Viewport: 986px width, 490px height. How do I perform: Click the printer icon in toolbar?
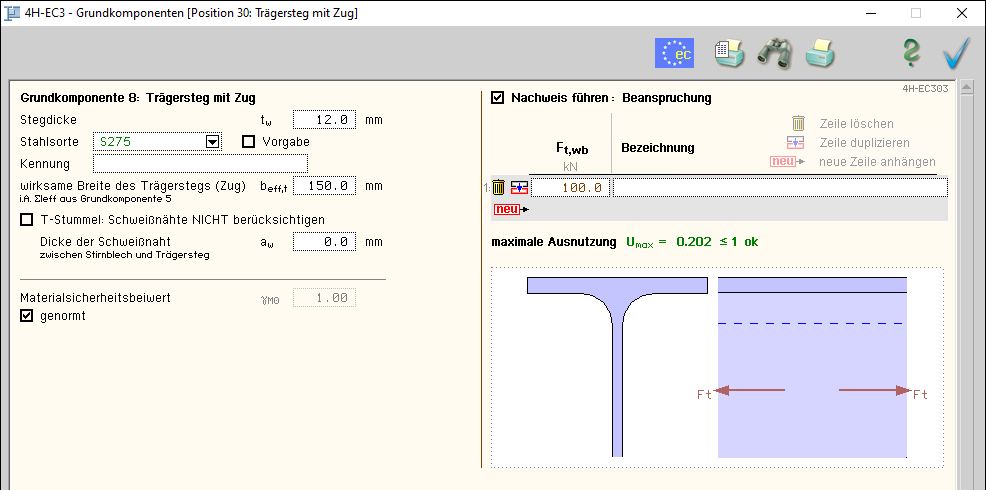click(x=820, y=52)
